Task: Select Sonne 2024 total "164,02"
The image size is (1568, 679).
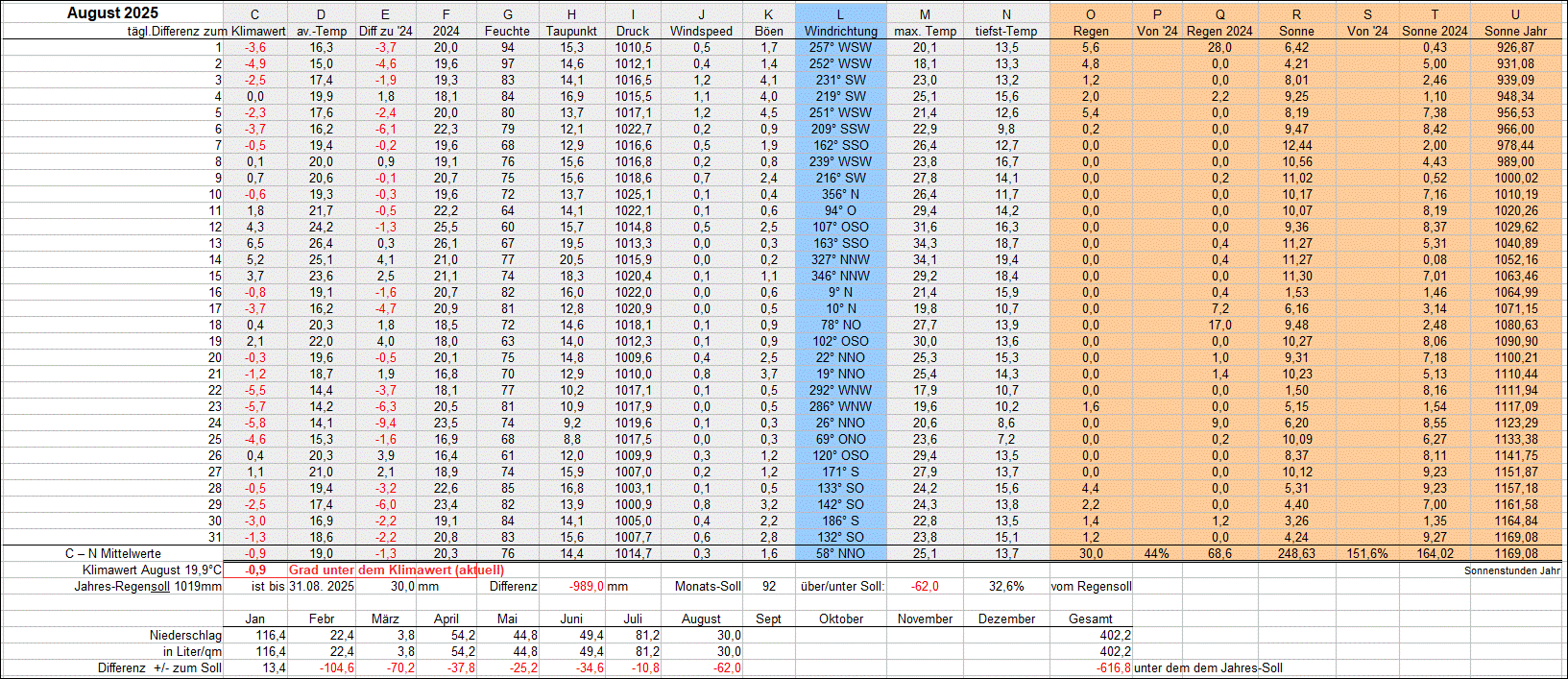Action: tap(1435, 553)
